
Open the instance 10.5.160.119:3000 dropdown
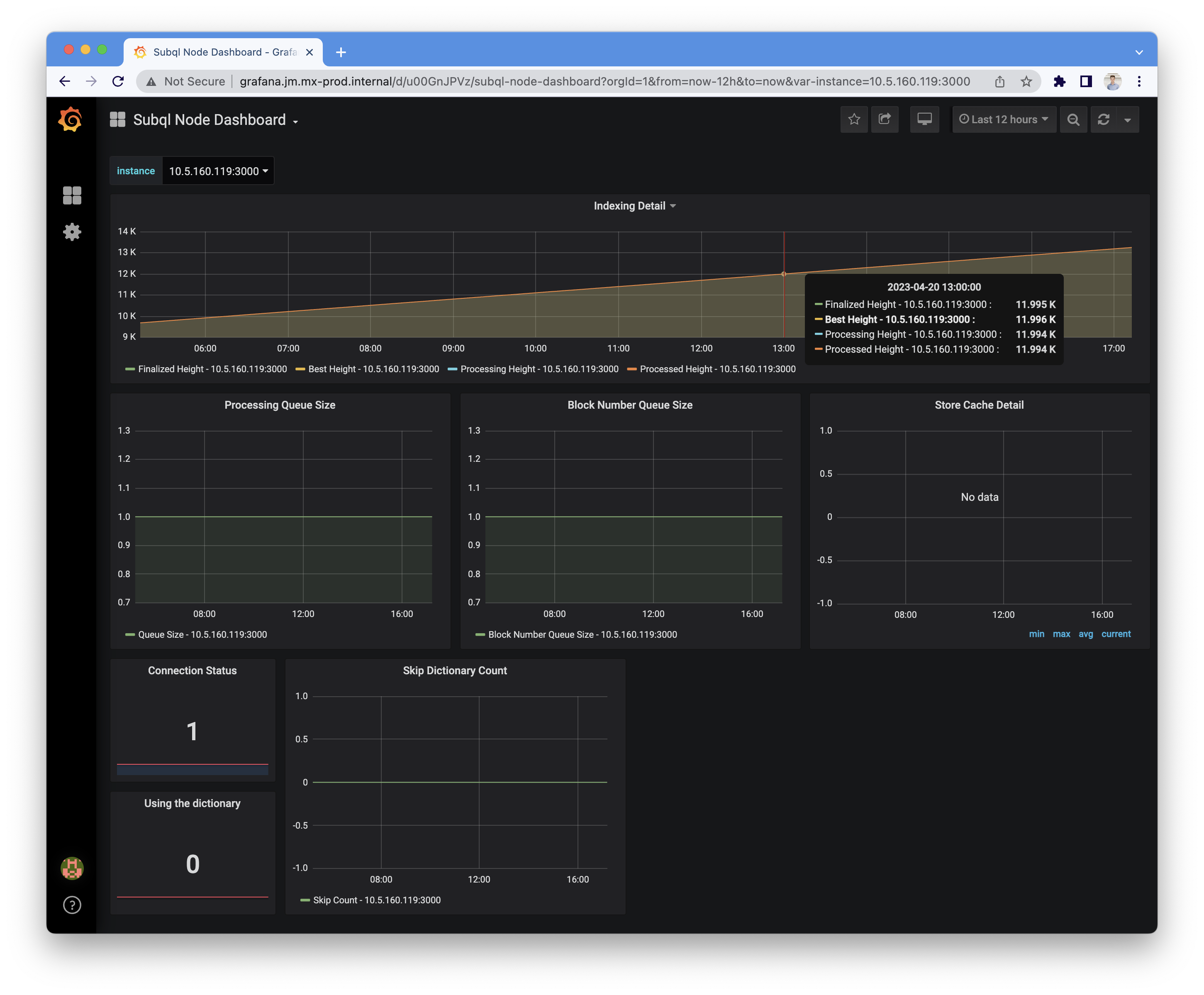(x=218, y=171)
